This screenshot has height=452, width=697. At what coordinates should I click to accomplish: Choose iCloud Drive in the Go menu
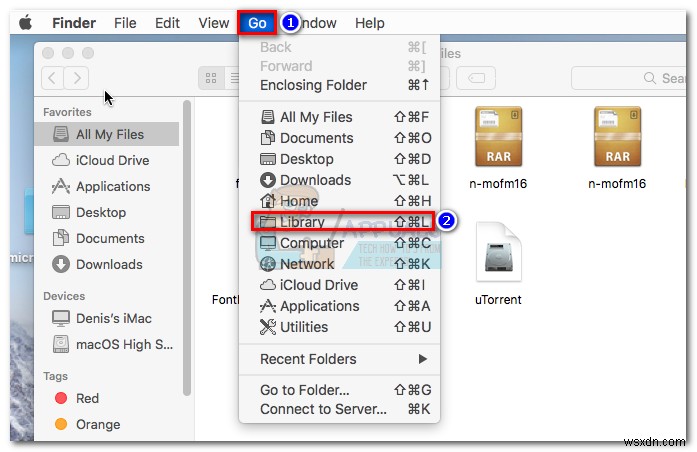[x=340, y=284]
